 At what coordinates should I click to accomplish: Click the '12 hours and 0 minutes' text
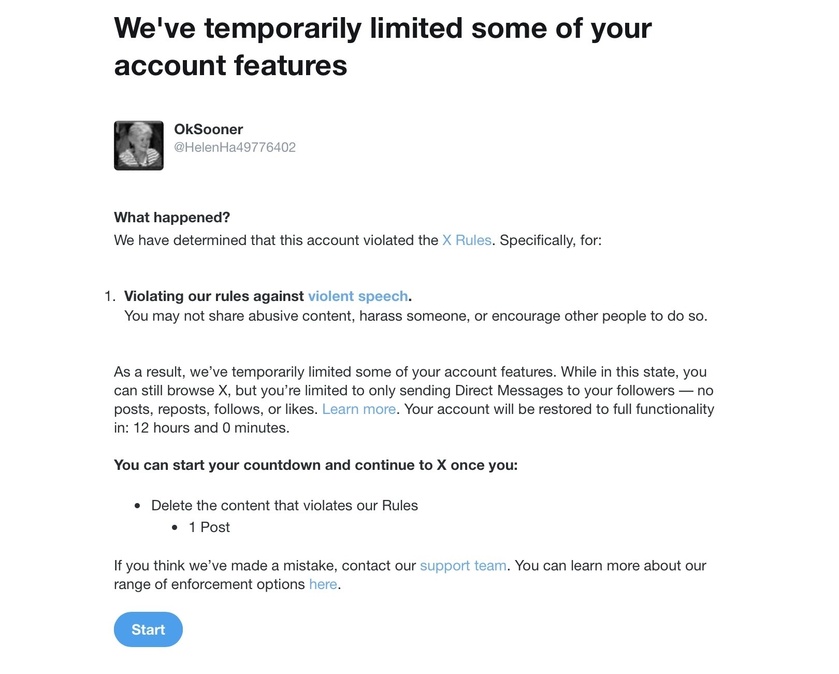(211, 428)
